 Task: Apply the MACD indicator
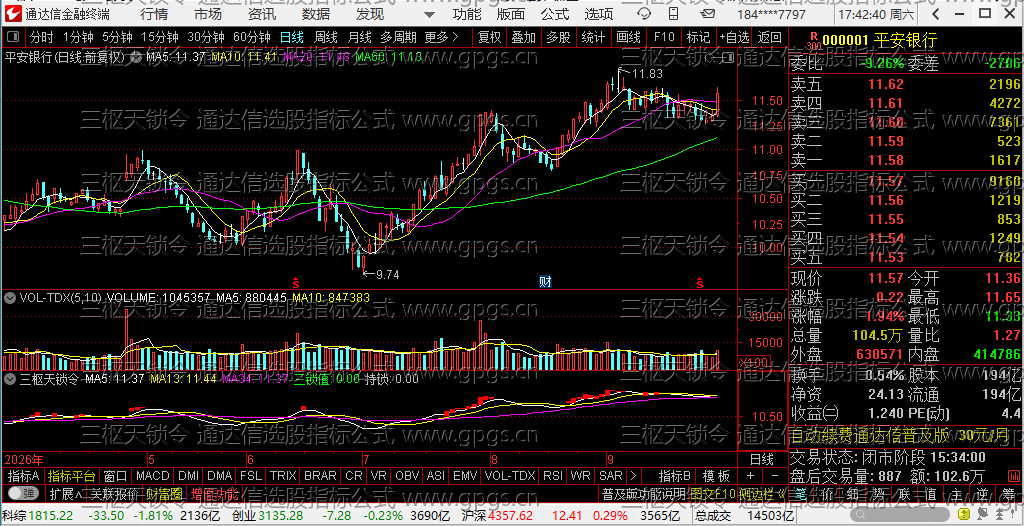(x=153, y=476)
